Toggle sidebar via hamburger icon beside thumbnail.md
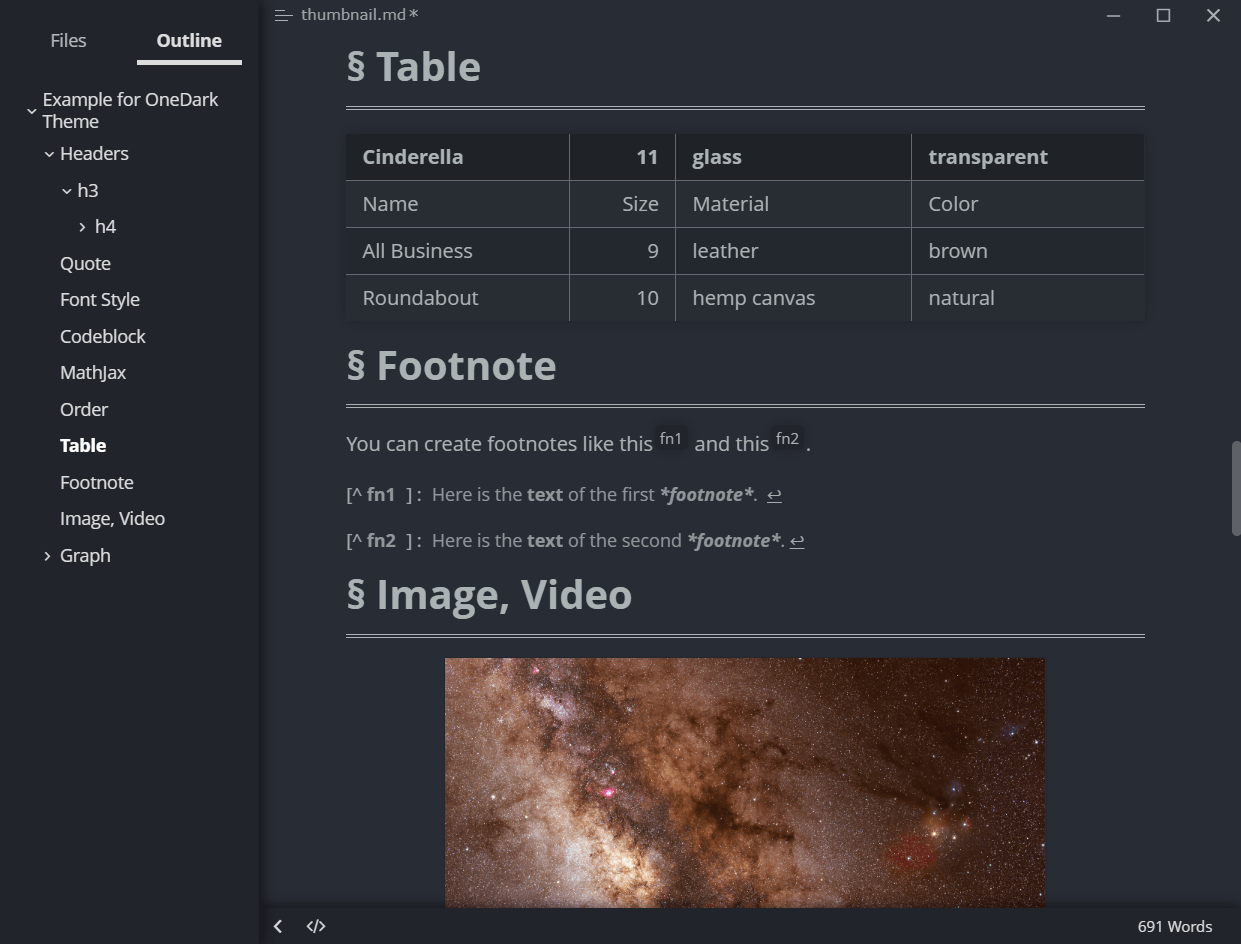1241x944 pixels. pyautogui.click(x=283, y=15)
